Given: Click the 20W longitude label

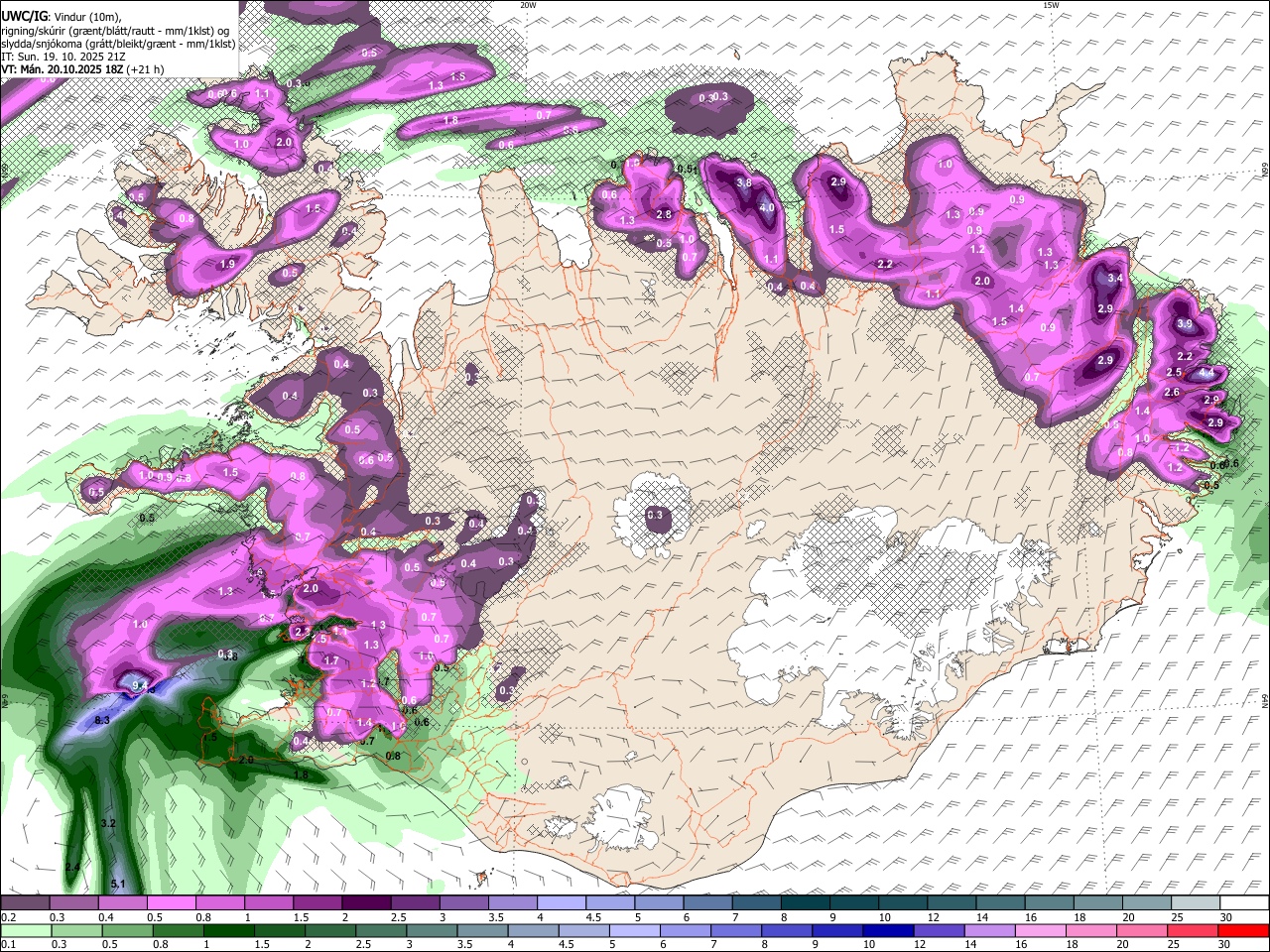Looking at the screenshot, I should [x=528, y=5].
